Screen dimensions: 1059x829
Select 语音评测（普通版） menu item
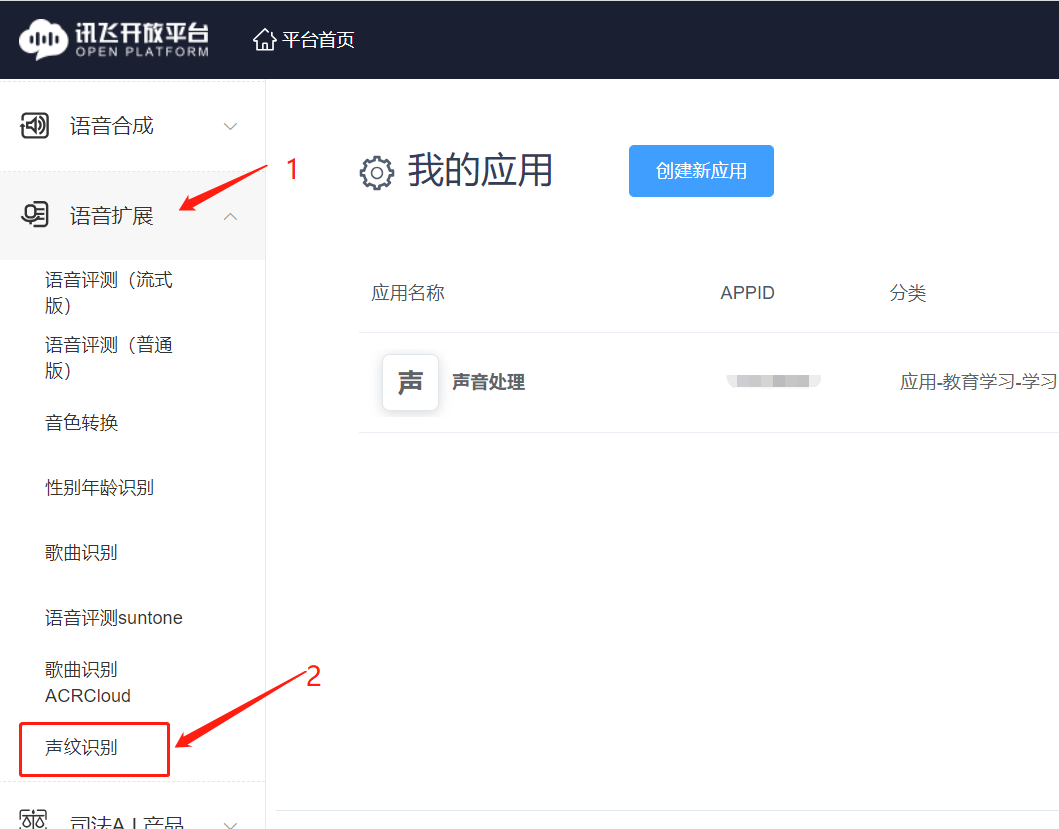coord(108,357)
